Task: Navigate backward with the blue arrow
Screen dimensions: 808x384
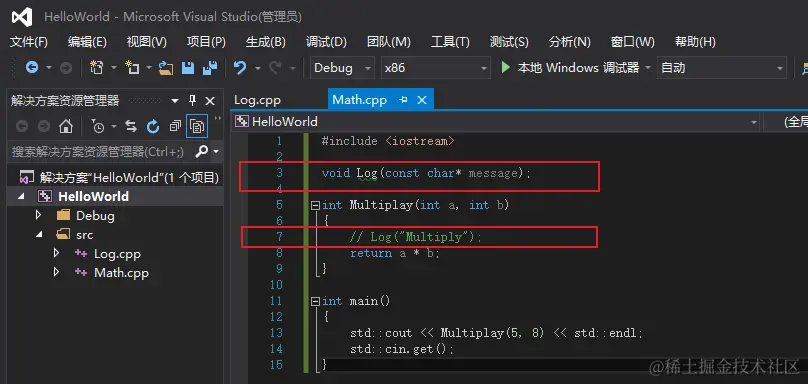Action: [32, 68]
